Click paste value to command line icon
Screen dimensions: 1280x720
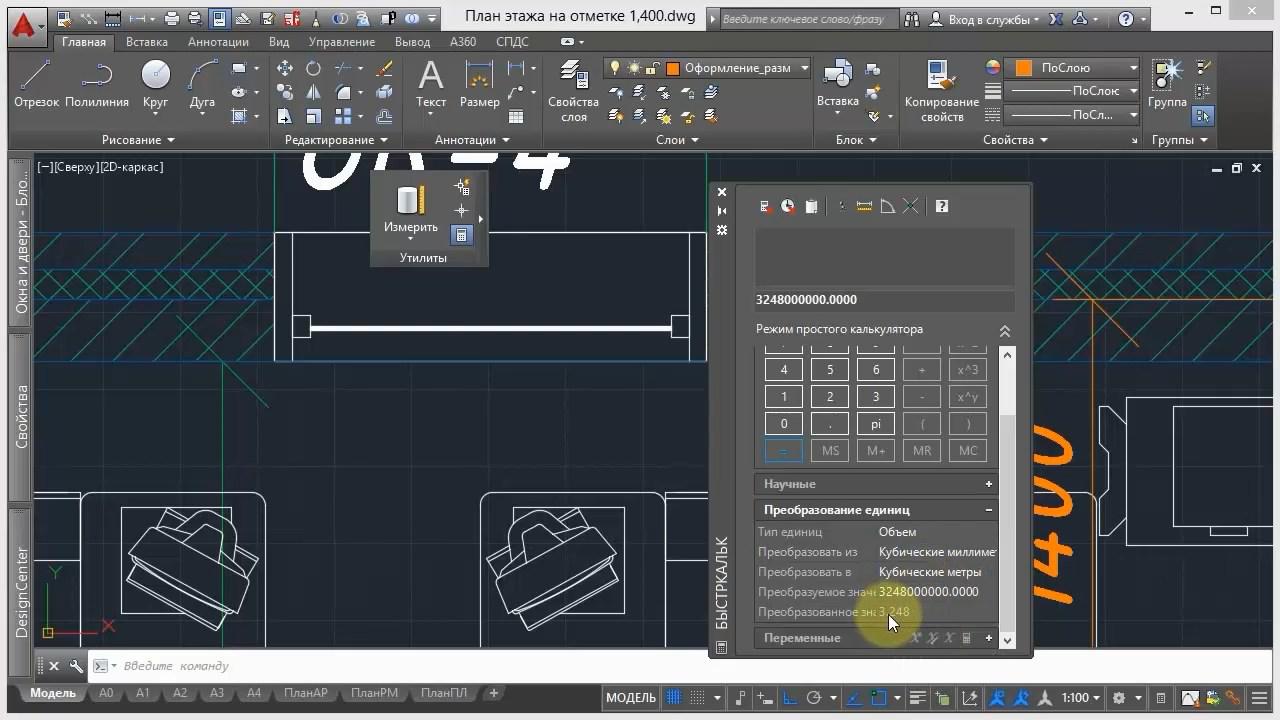coord(811,206)
